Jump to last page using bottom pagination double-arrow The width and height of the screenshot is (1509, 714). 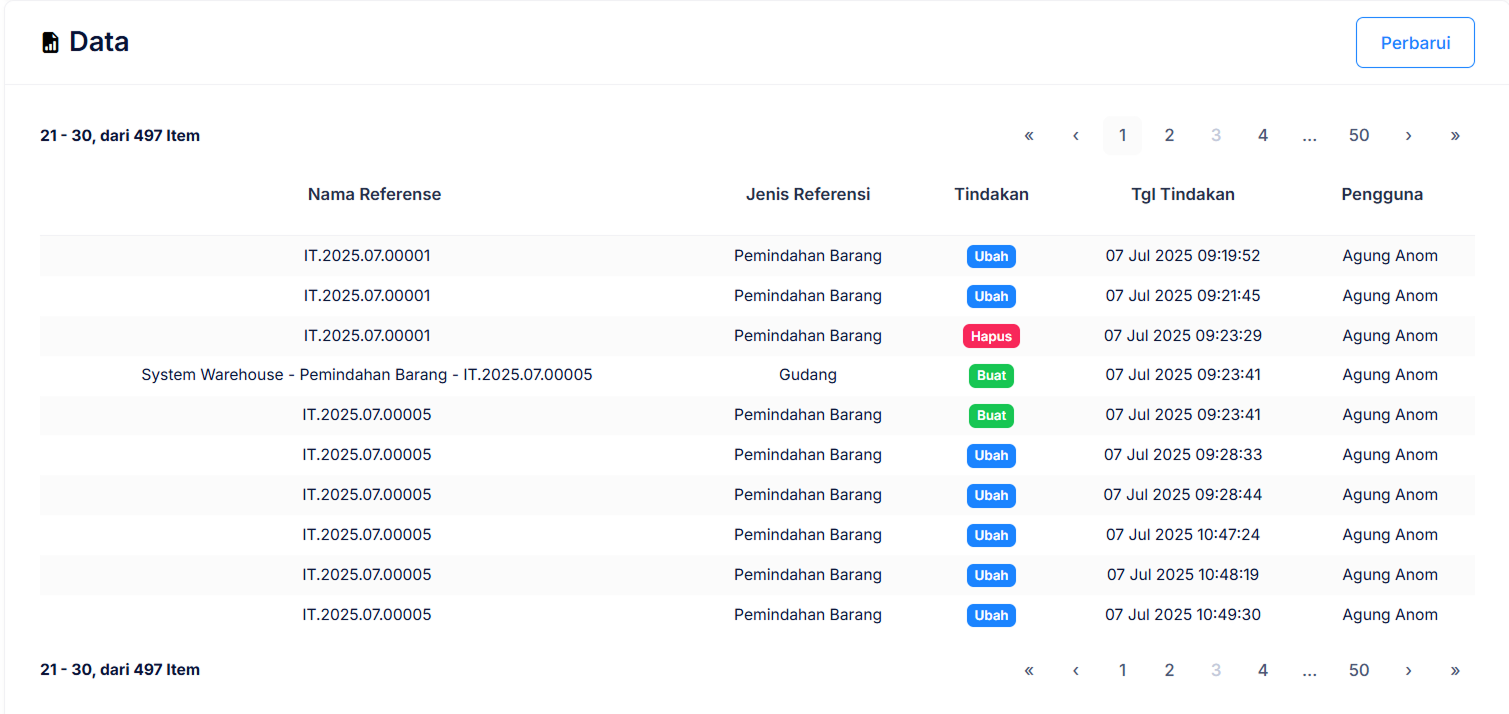click(x=1454, y=670)
